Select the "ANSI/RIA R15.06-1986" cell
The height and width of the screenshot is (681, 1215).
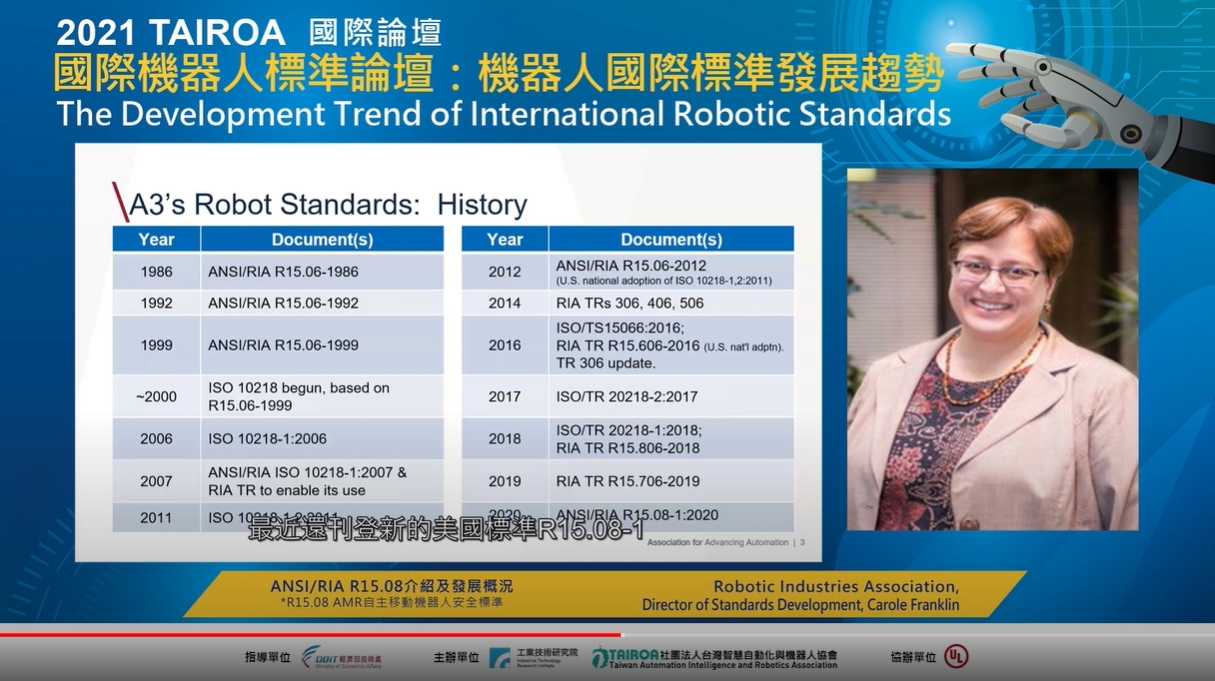click(322, 271)
